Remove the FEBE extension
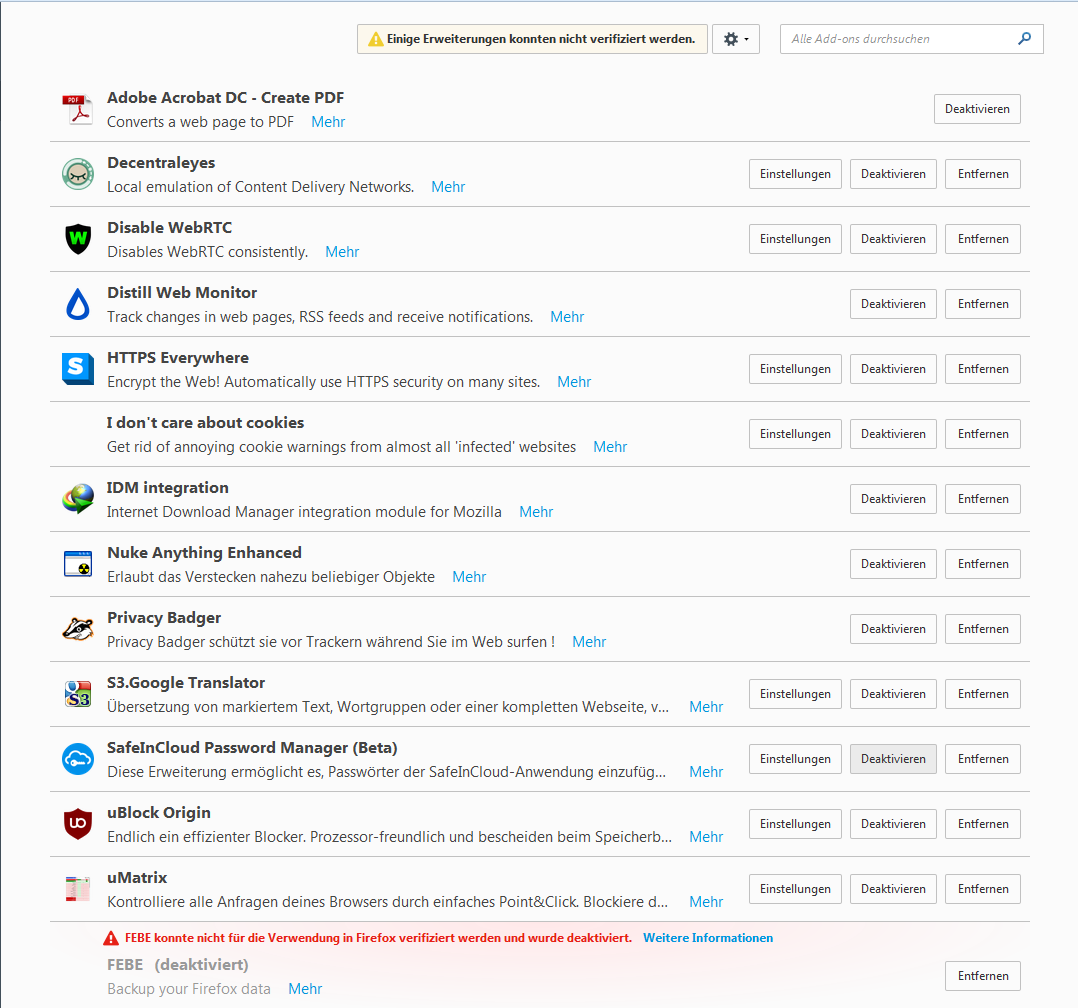 coord(982,976)
